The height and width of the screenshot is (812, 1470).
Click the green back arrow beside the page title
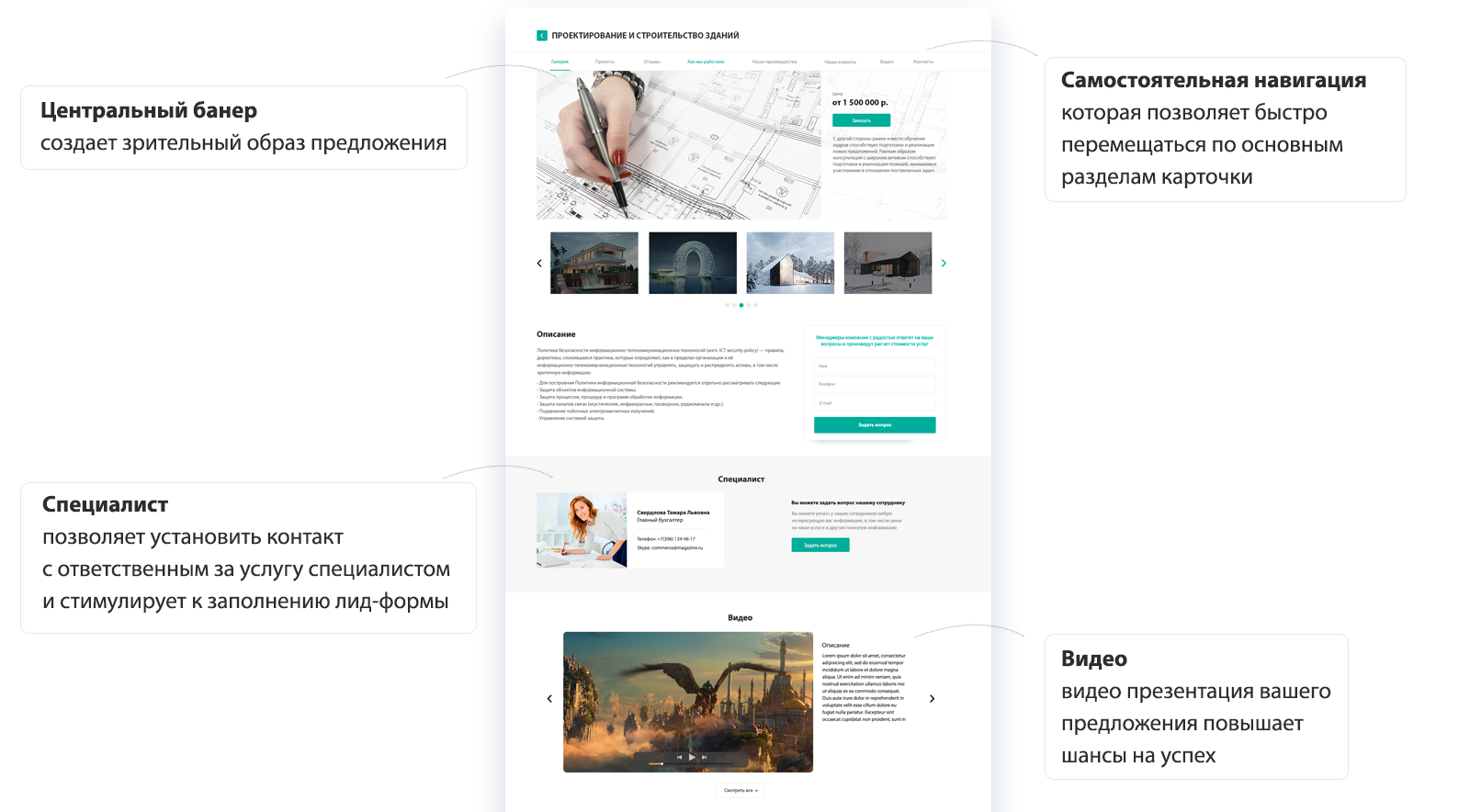click(542, 36)
